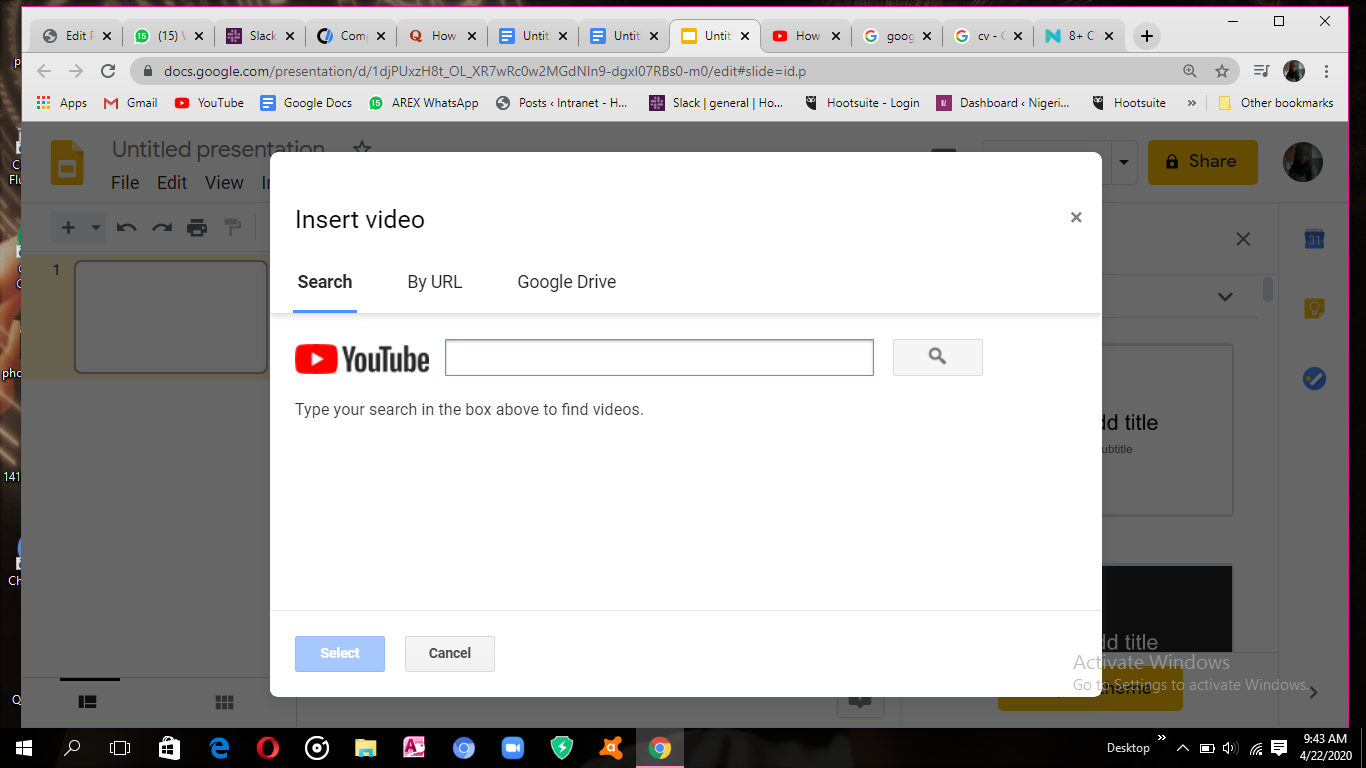Click the Print icon
Screen dimensions: 1366x768
coord(197,228)
